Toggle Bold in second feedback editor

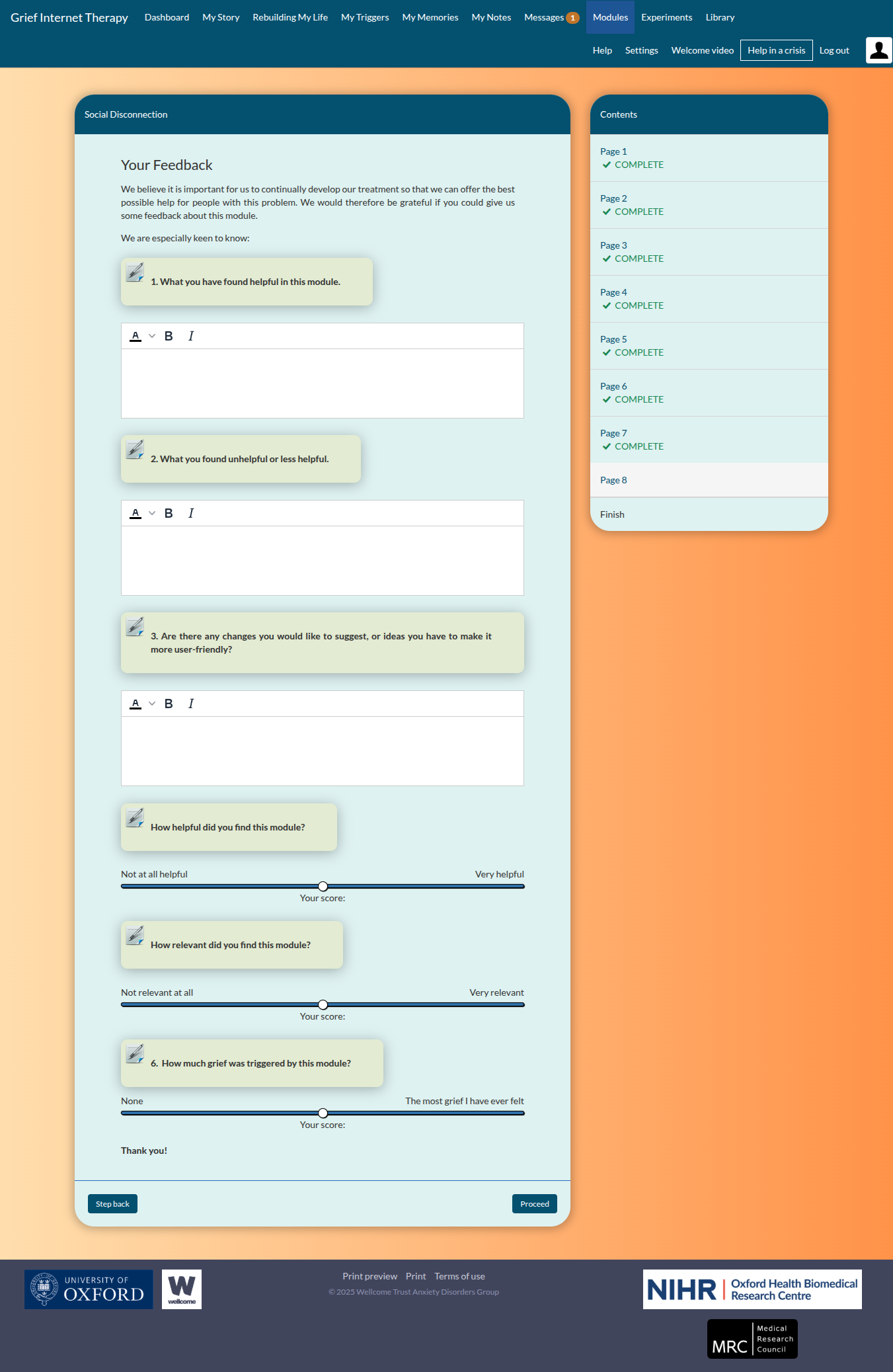[169, 513]
